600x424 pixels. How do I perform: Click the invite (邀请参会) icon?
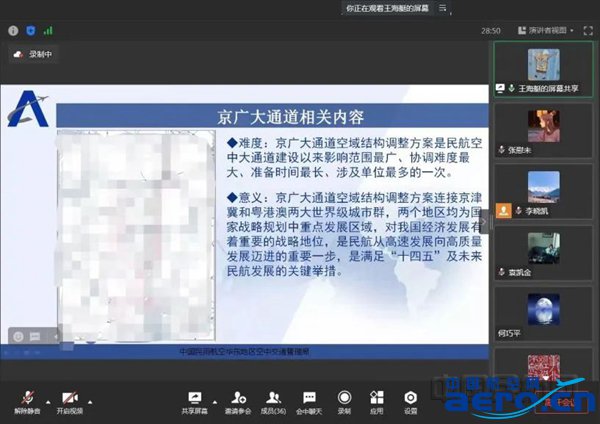[x=237, y=397]
